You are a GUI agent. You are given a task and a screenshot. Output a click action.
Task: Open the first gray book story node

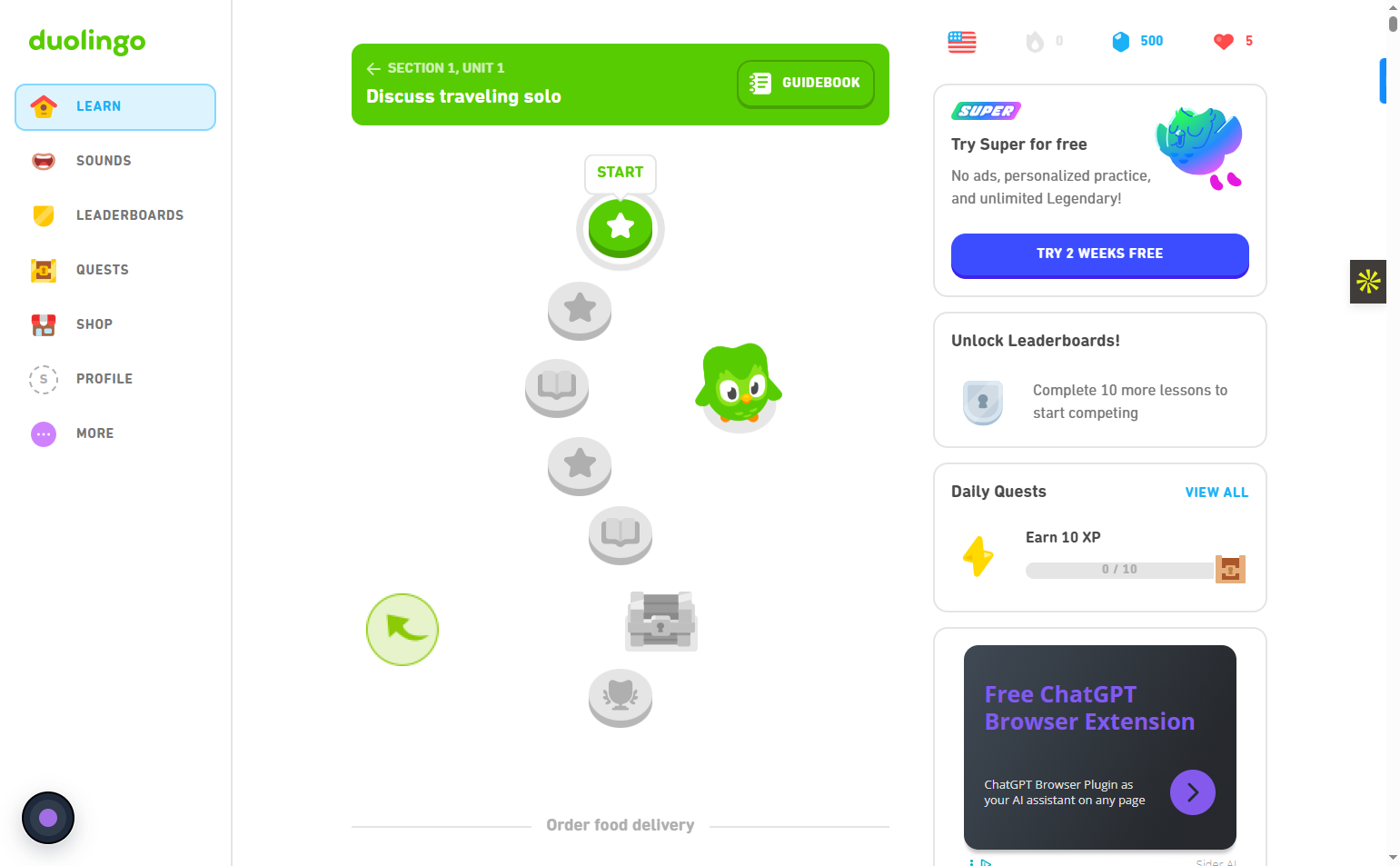pos(557,388)
